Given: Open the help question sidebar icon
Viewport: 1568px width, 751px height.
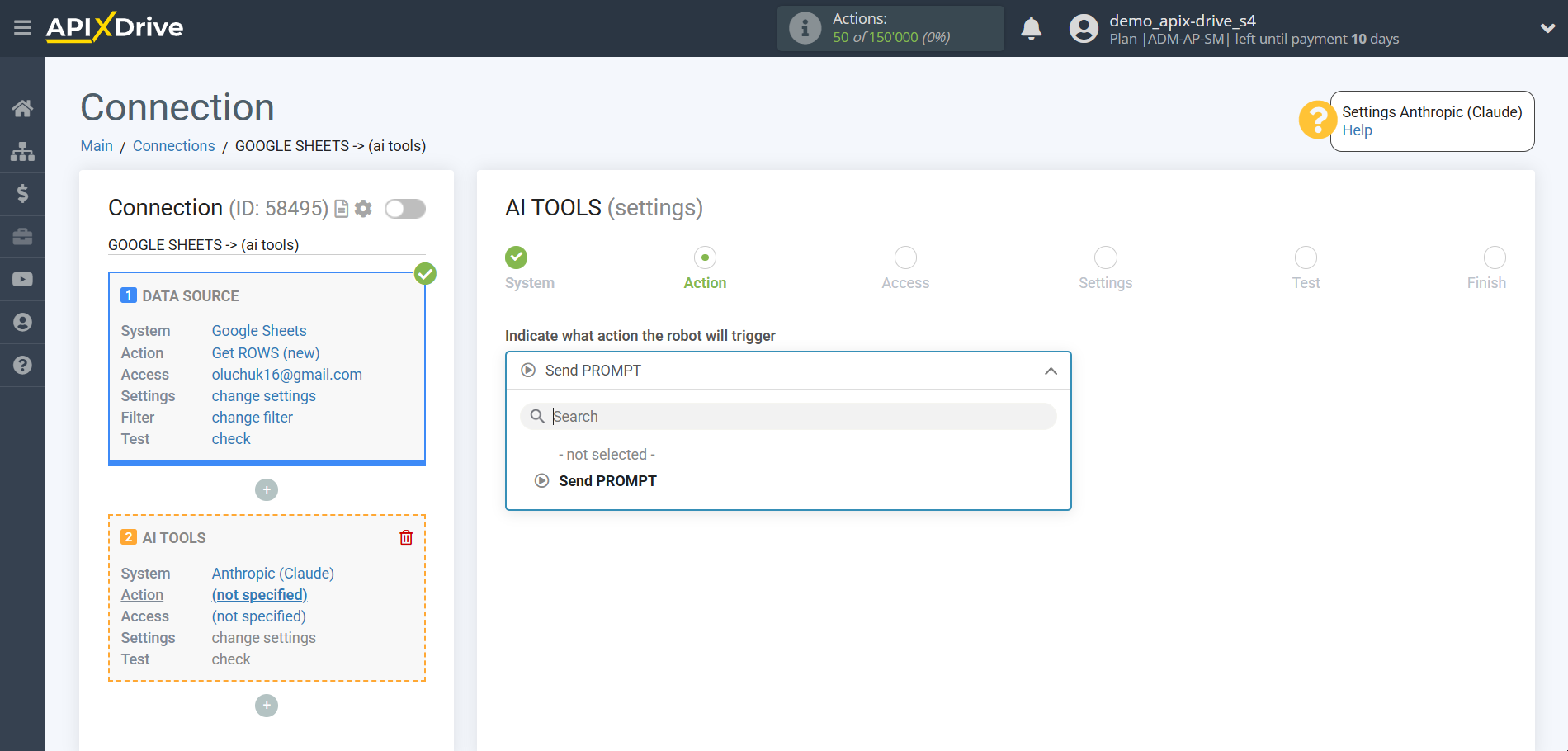Looking at the screenshot, I should [22, 366].
